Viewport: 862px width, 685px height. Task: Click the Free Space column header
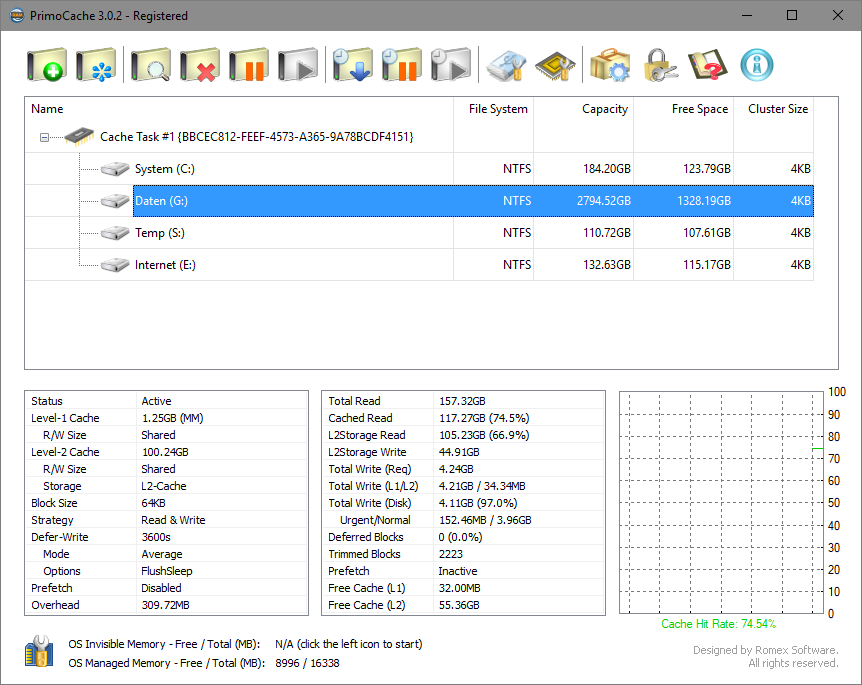684,109
